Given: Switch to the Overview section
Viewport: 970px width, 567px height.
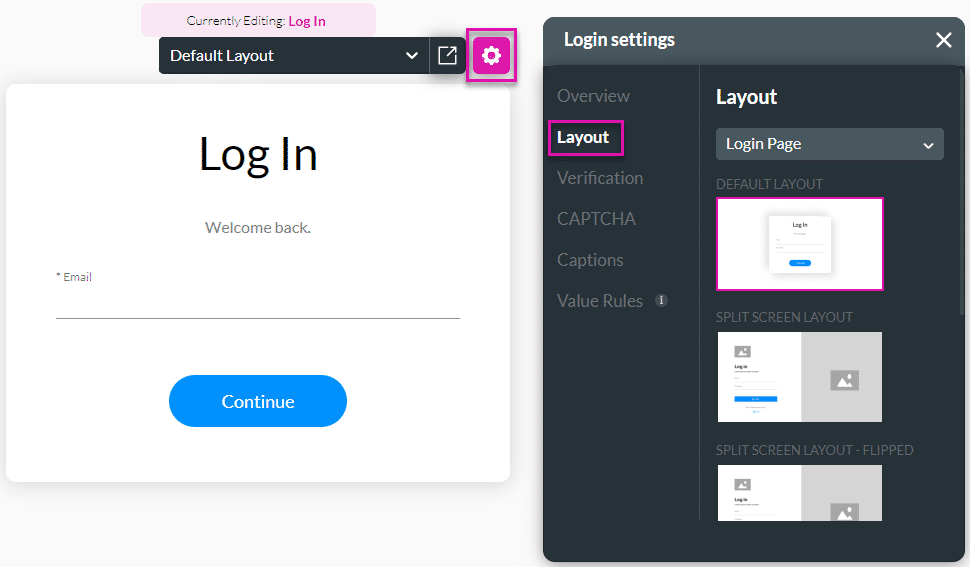Looking at the screenshot, I should tap(593, 96).
